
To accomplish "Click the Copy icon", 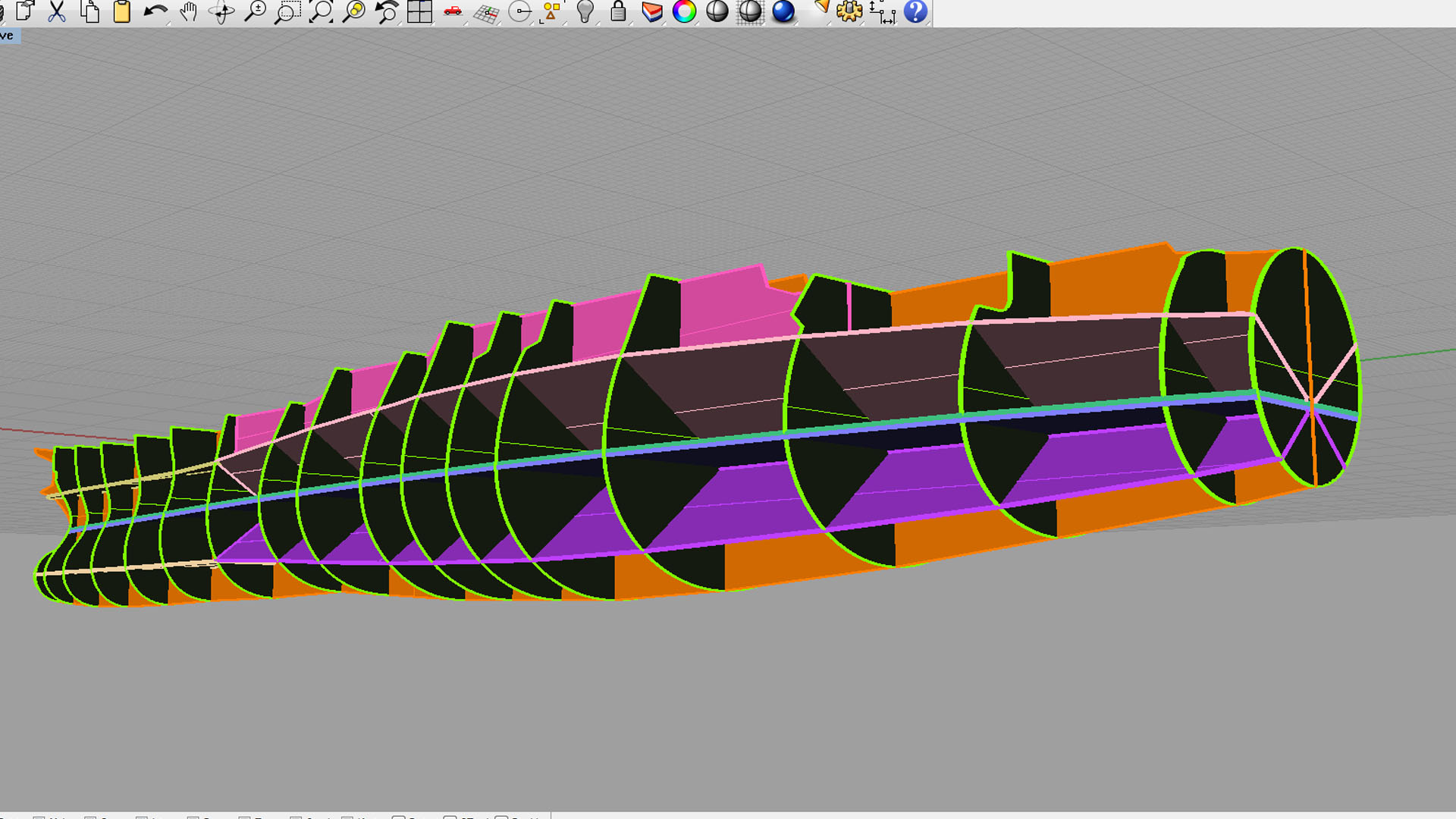I will click(89, 11).
